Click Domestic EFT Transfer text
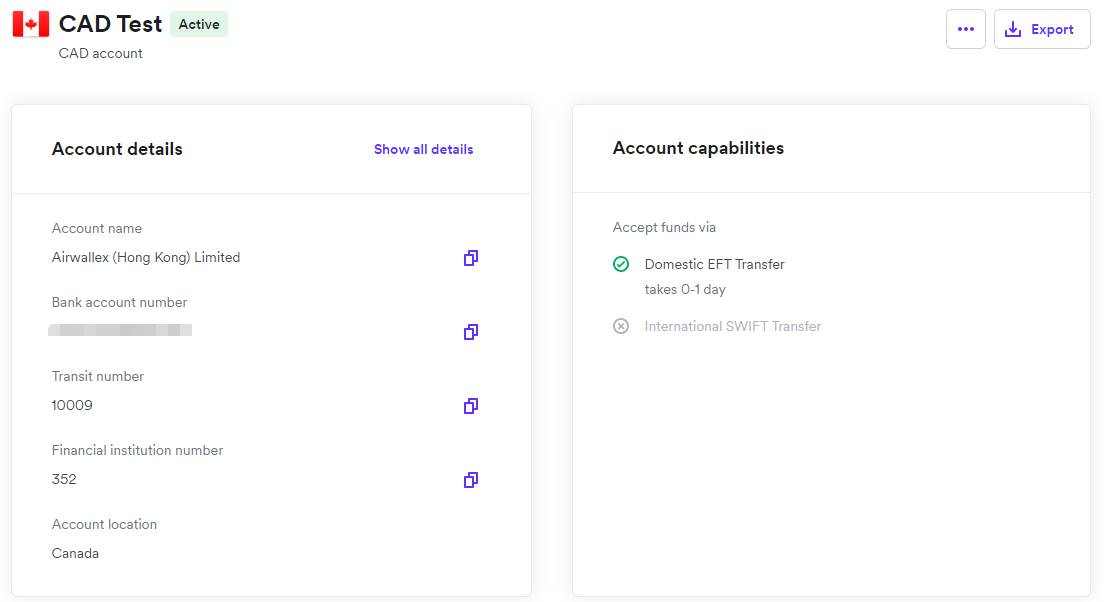This screenshot has width=1104, height=602. (714, 264)
